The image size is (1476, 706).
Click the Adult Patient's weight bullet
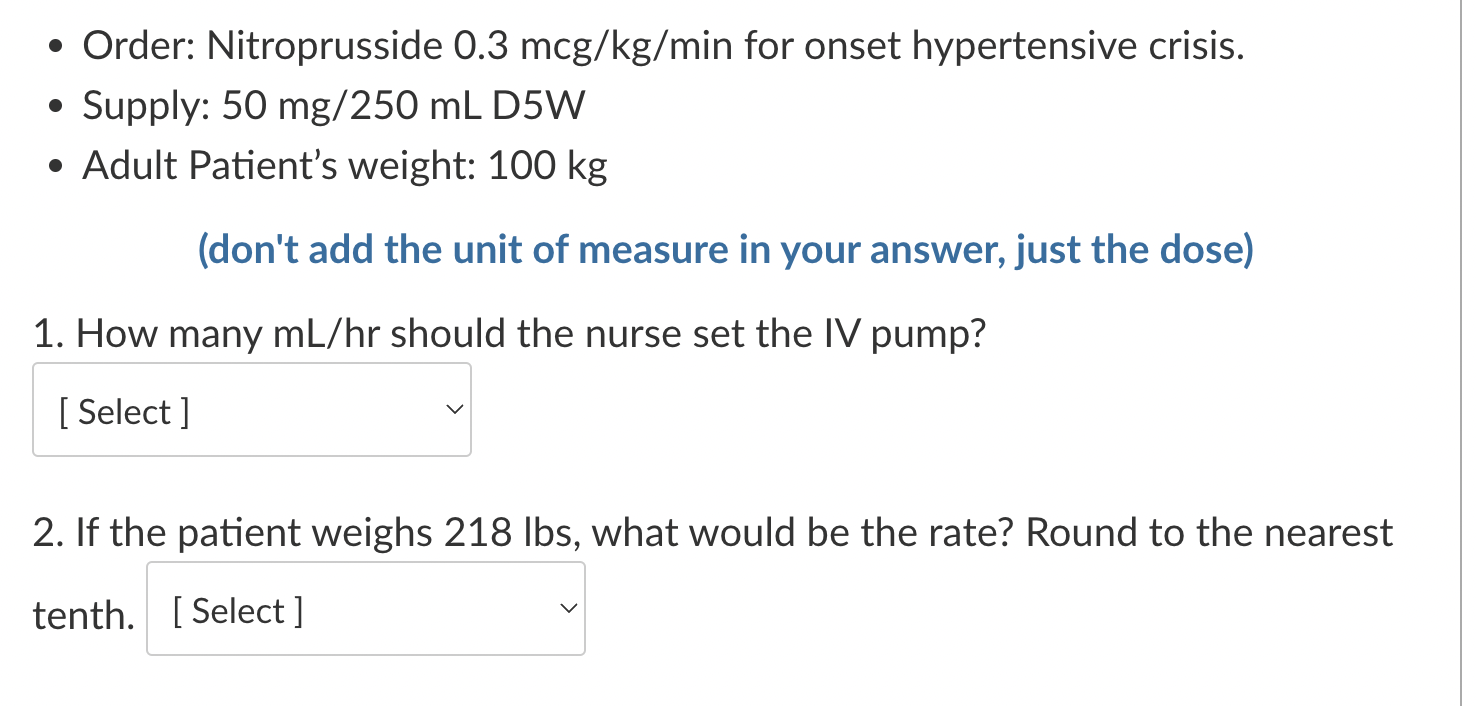(x=344, y=165)
